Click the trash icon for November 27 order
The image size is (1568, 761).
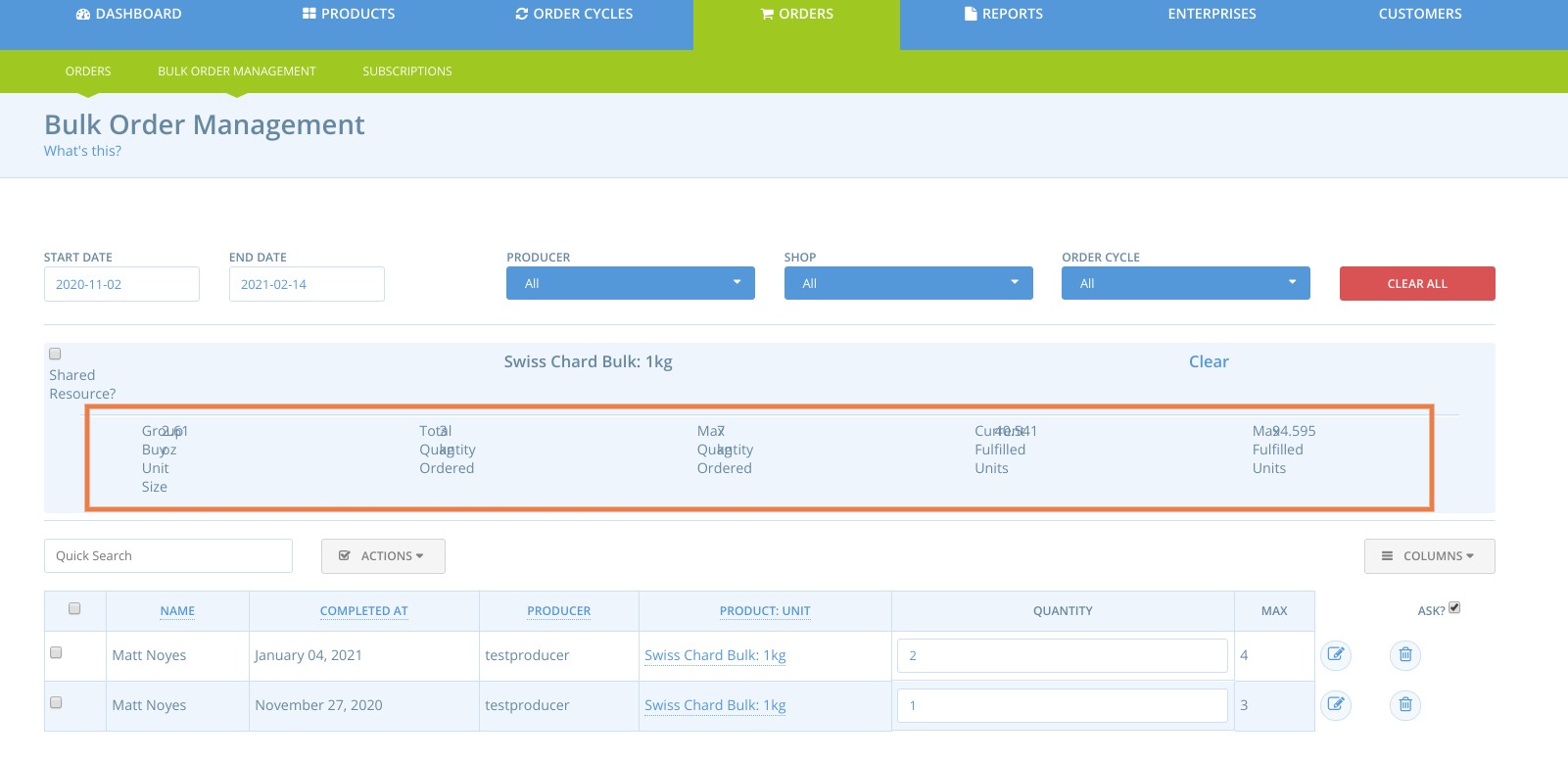pyautogui.click(x=1405, y=705)
